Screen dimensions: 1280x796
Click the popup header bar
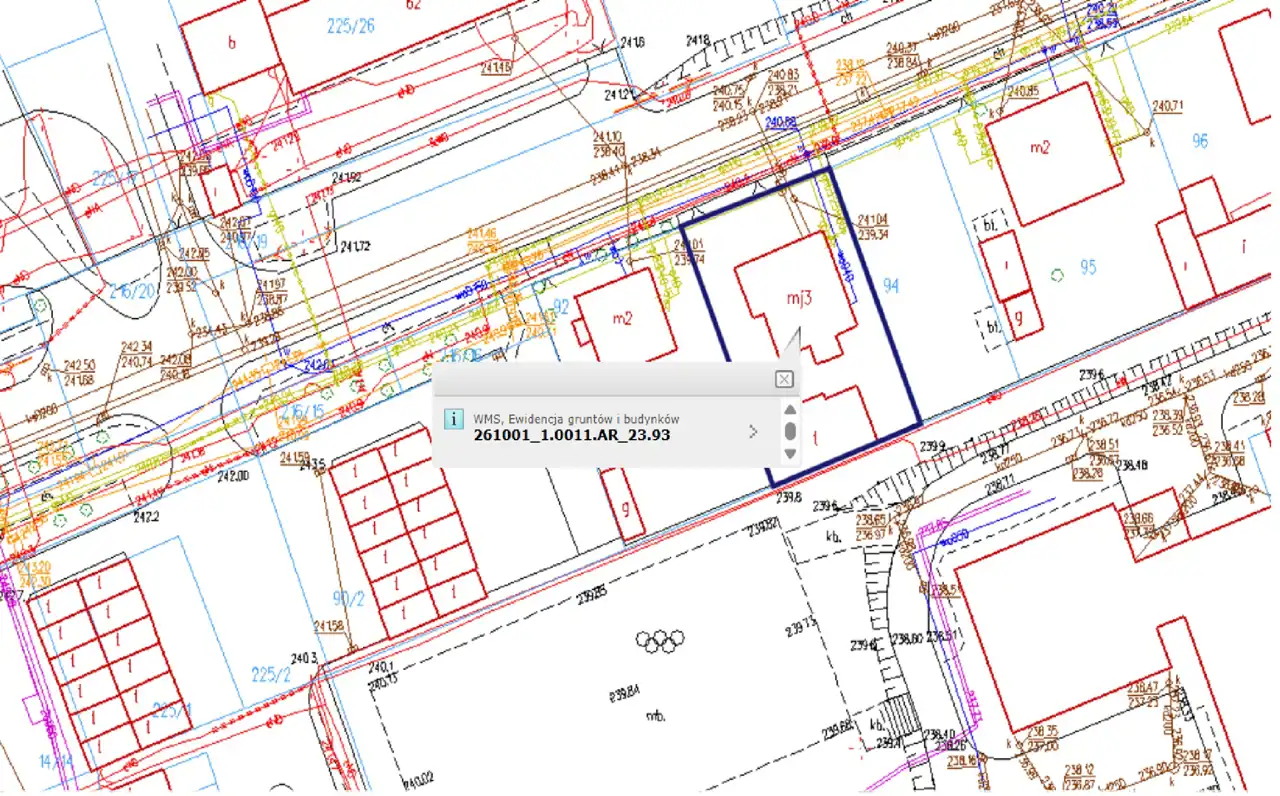(600, 379)
